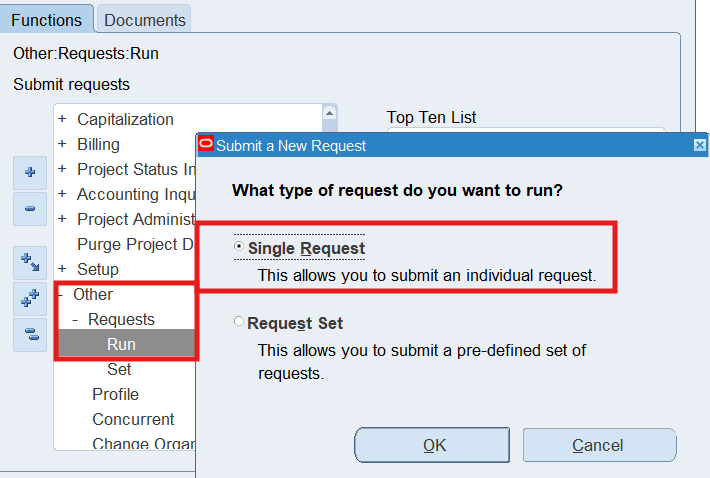Collapse the Requests tree node
The image size is (710, 478).
point(75,320)
